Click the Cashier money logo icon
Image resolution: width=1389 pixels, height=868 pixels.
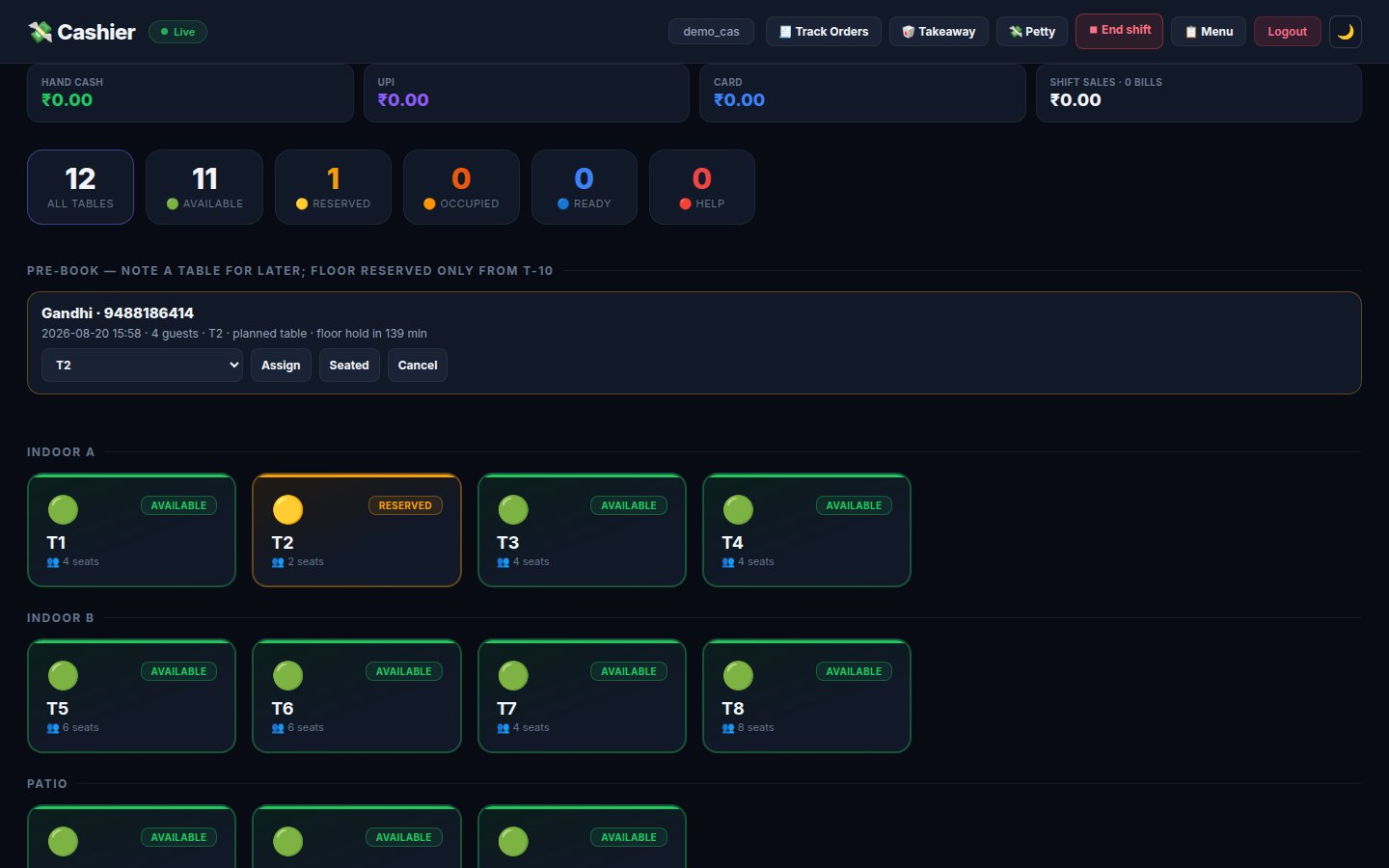(x=41, y=32)
